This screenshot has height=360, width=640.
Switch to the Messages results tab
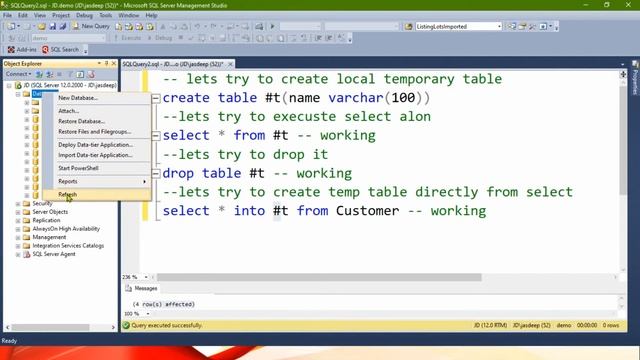pos(141,289)
